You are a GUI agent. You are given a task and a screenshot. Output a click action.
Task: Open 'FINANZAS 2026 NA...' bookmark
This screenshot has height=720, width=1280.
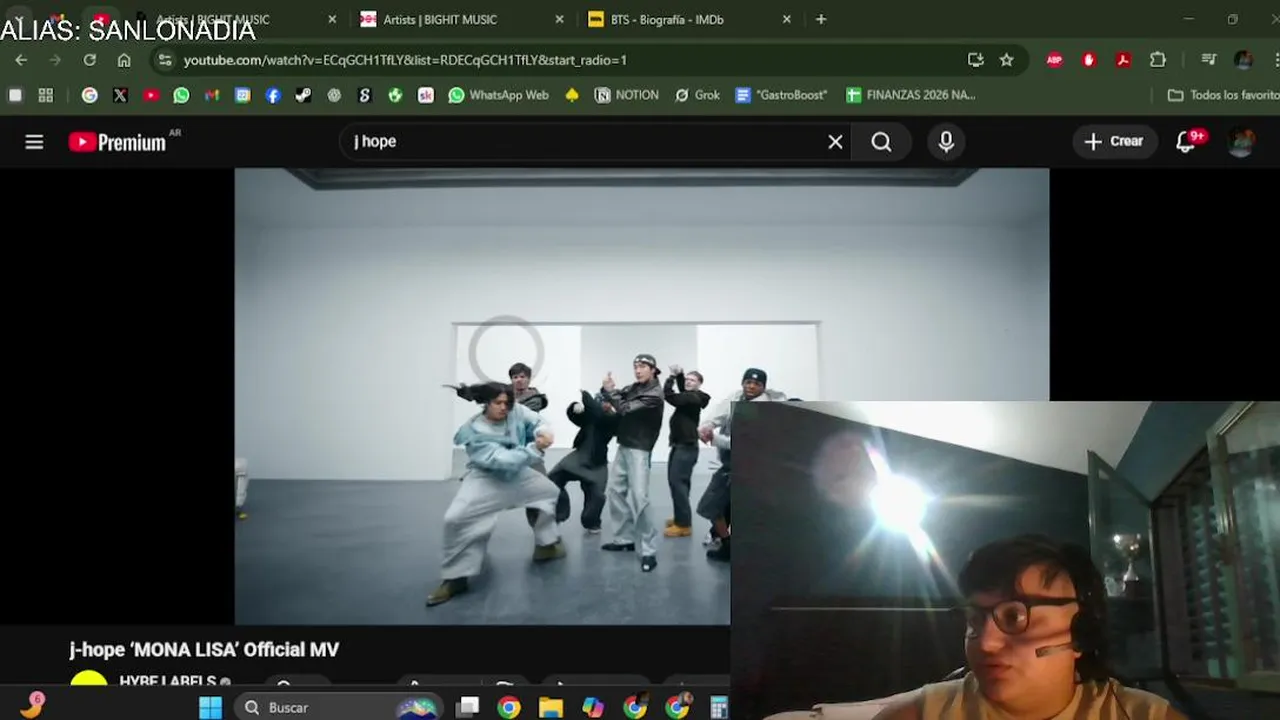click(x=910, y=95)
